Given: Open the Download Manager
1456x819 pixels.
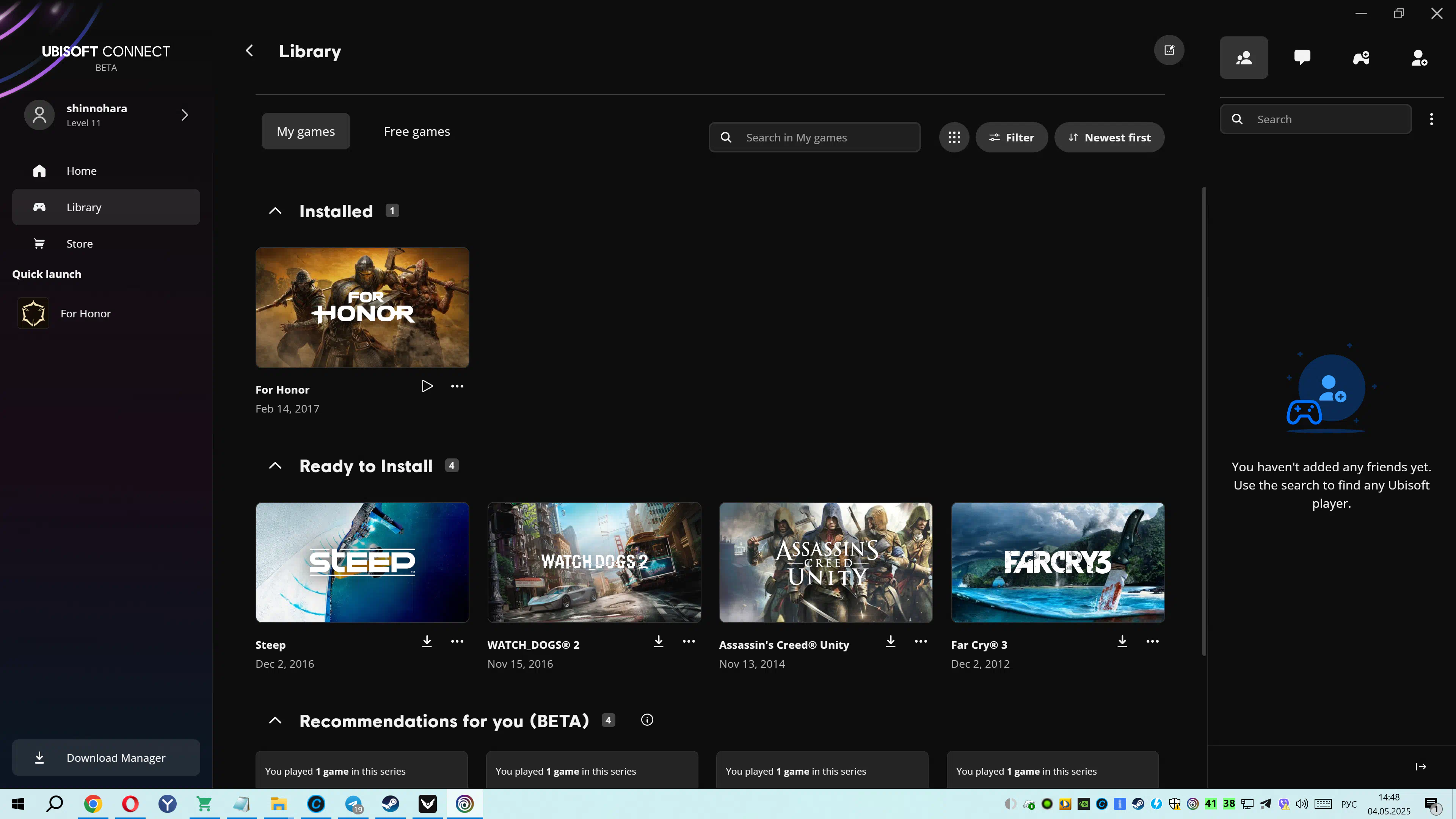Looking at the screenshot, I should [106, 758].
